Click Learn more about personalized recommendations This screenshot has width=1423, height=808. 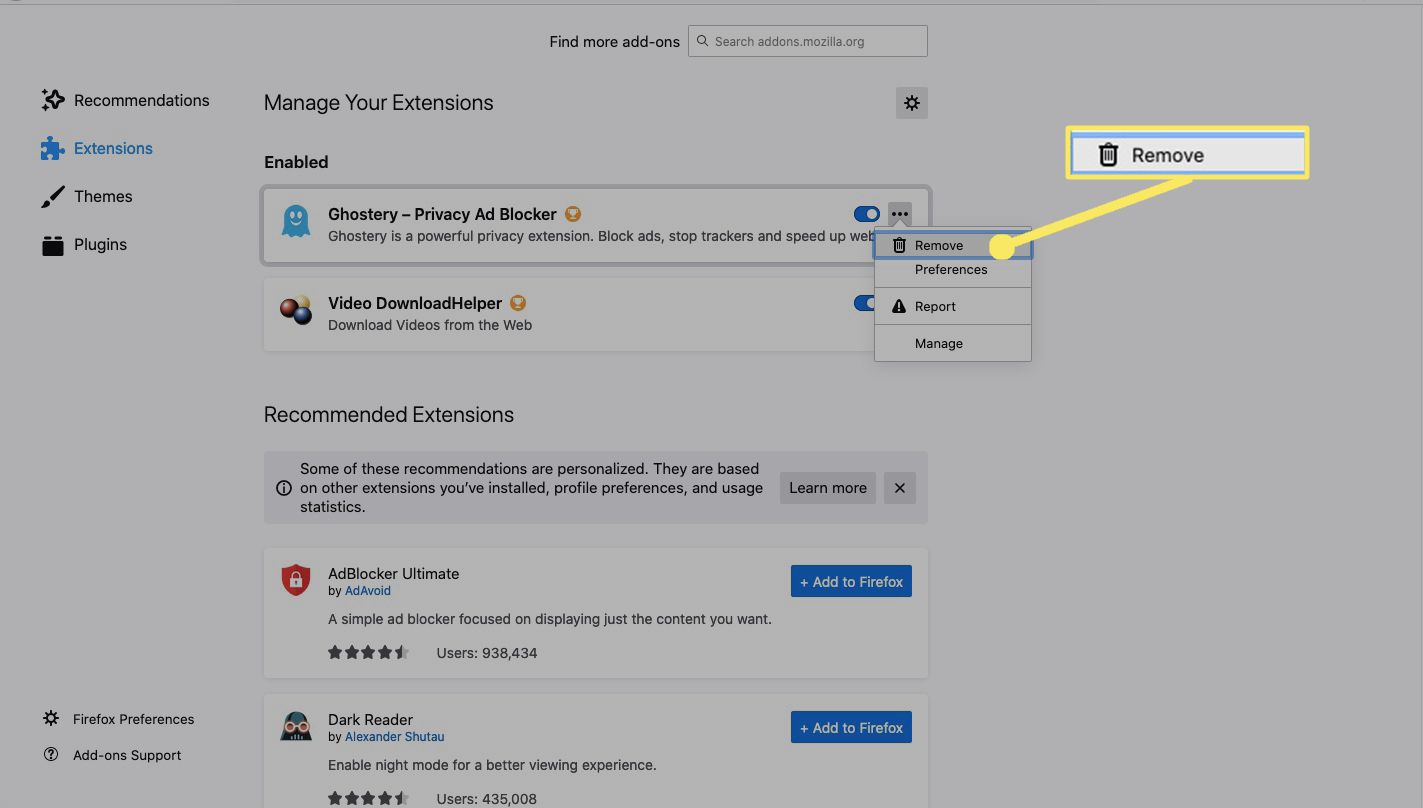tap(828, 488)
